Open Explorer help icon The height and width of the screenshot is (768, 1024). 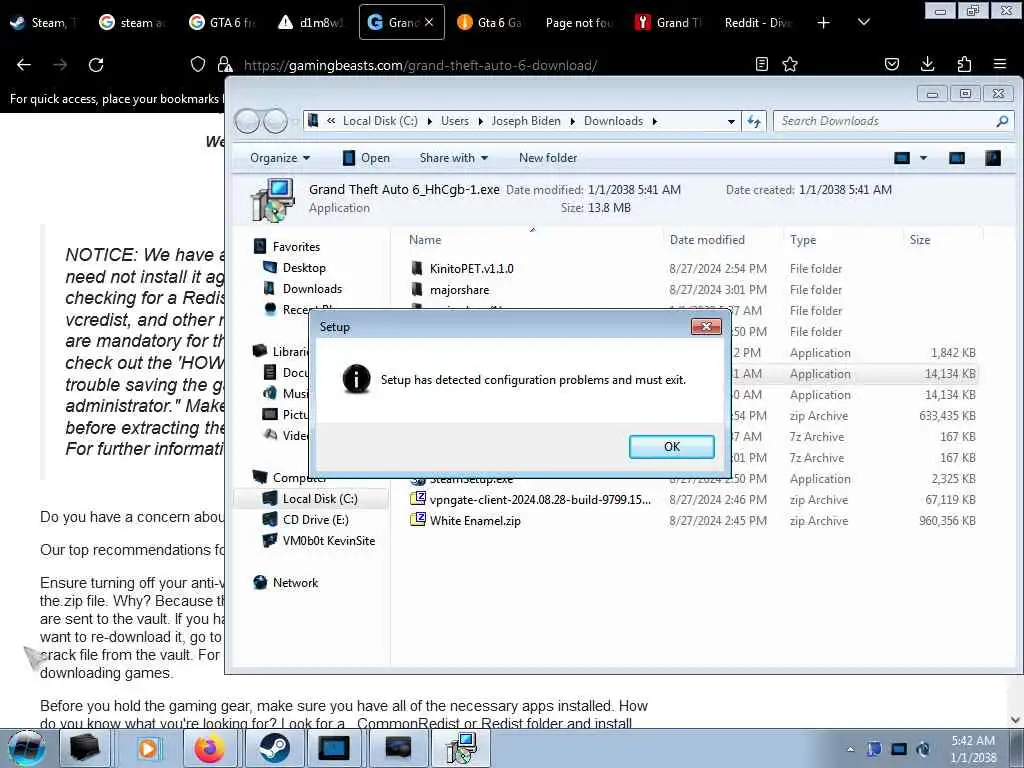tap(993, 158)
